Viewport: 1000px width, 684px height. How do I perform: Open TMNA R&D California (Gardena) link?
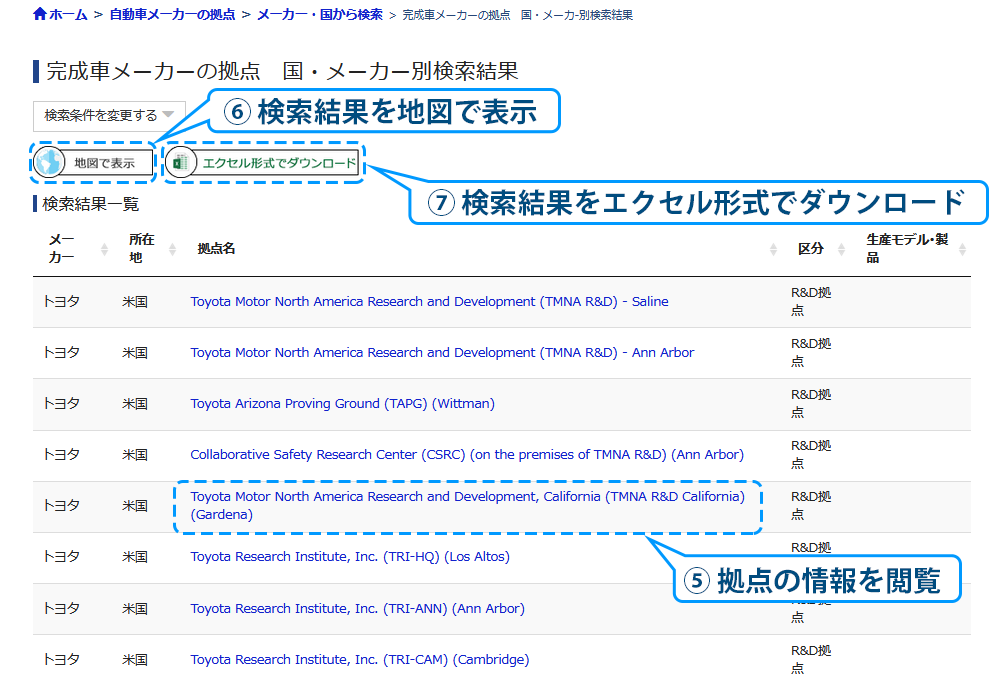point(467,506)
